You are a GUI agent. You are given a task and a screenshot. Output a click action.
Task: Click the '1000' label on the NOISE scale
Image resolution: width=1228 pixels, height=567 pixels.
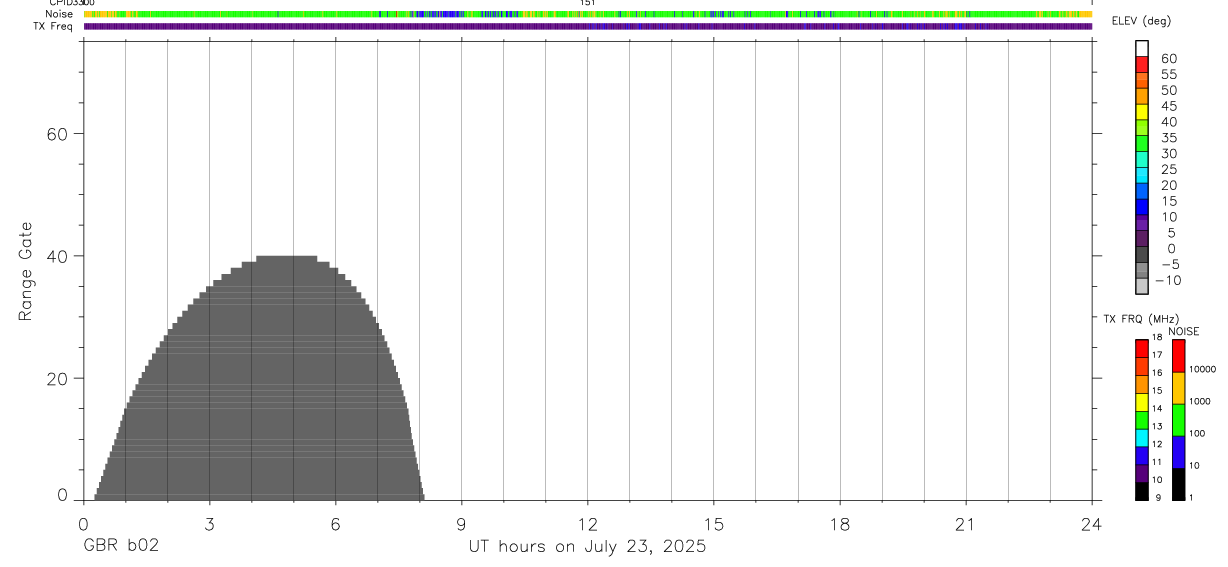coord(1199,401)
